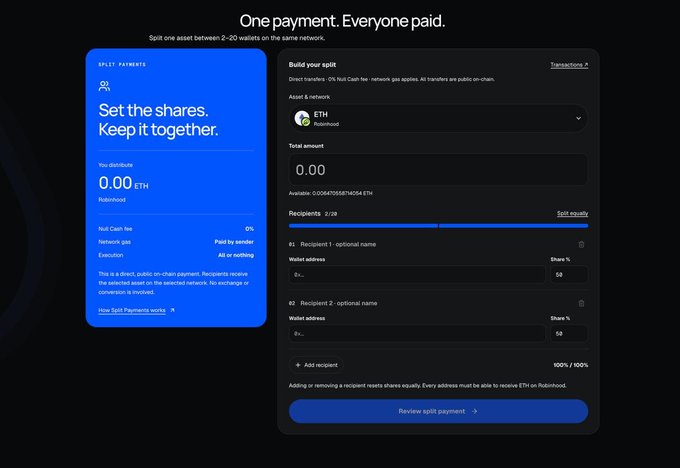
Task: Delete Recipient 1 with the trash icon
Action: click(x=581, y=244)
